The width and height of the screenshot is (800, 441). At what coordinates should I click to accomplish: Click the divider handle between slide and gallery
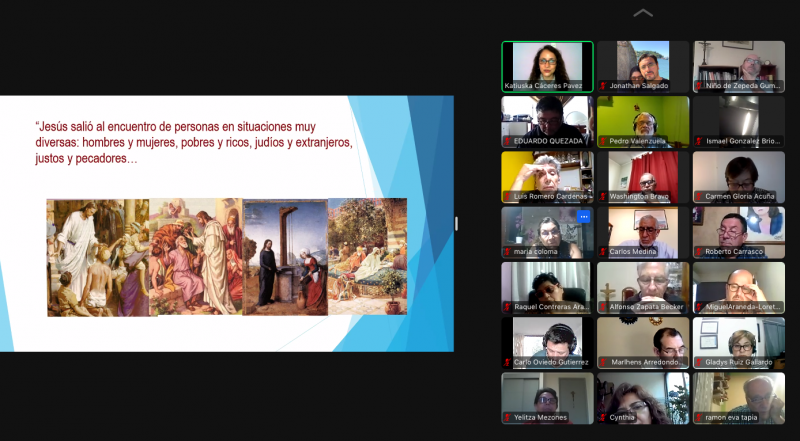(x=456, y=224)
